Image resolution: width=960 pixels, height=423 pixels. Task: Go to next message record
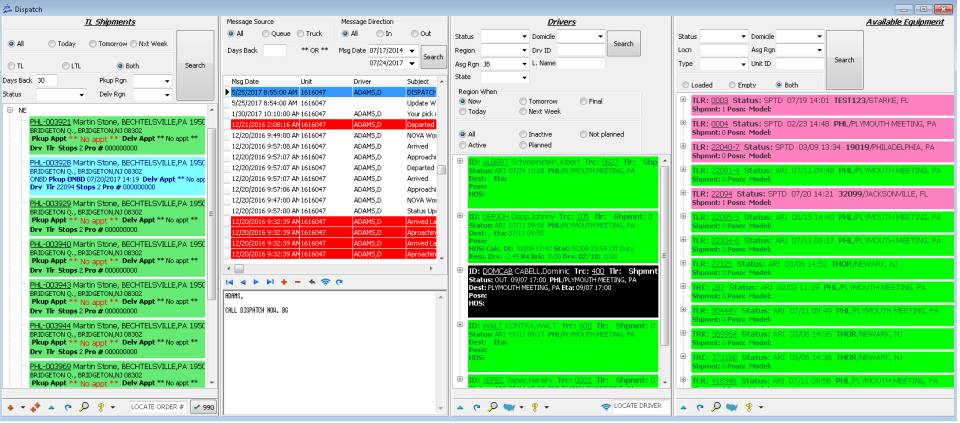point(257,282)
